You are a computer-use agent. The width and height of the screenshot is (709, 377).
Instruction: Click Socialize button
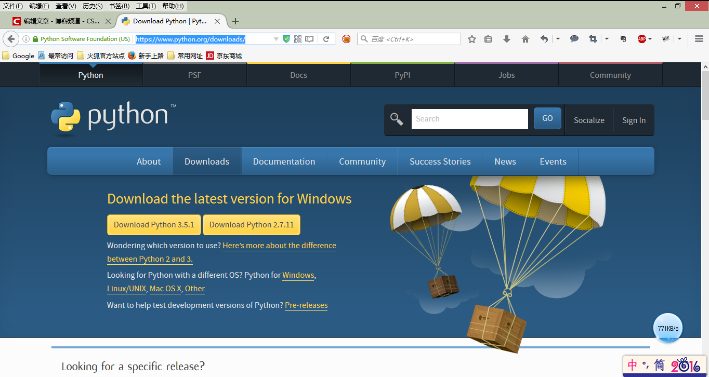(589, 120)
